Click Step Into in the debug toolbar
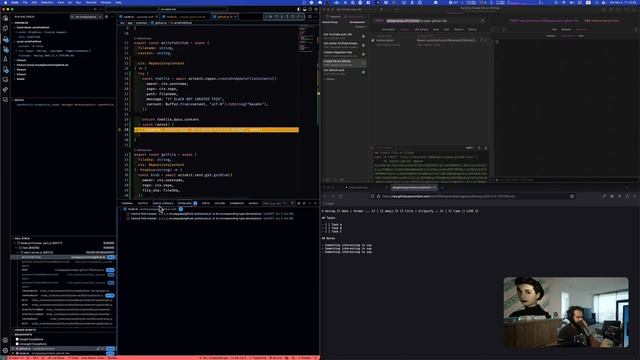Viewport: 640px width, 360px height. pos(282,17)
